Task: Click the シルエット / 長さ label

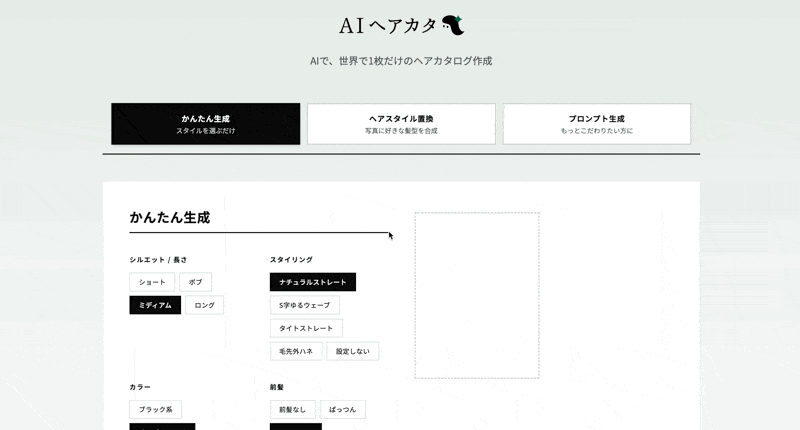Action: (x=158, y=260)
